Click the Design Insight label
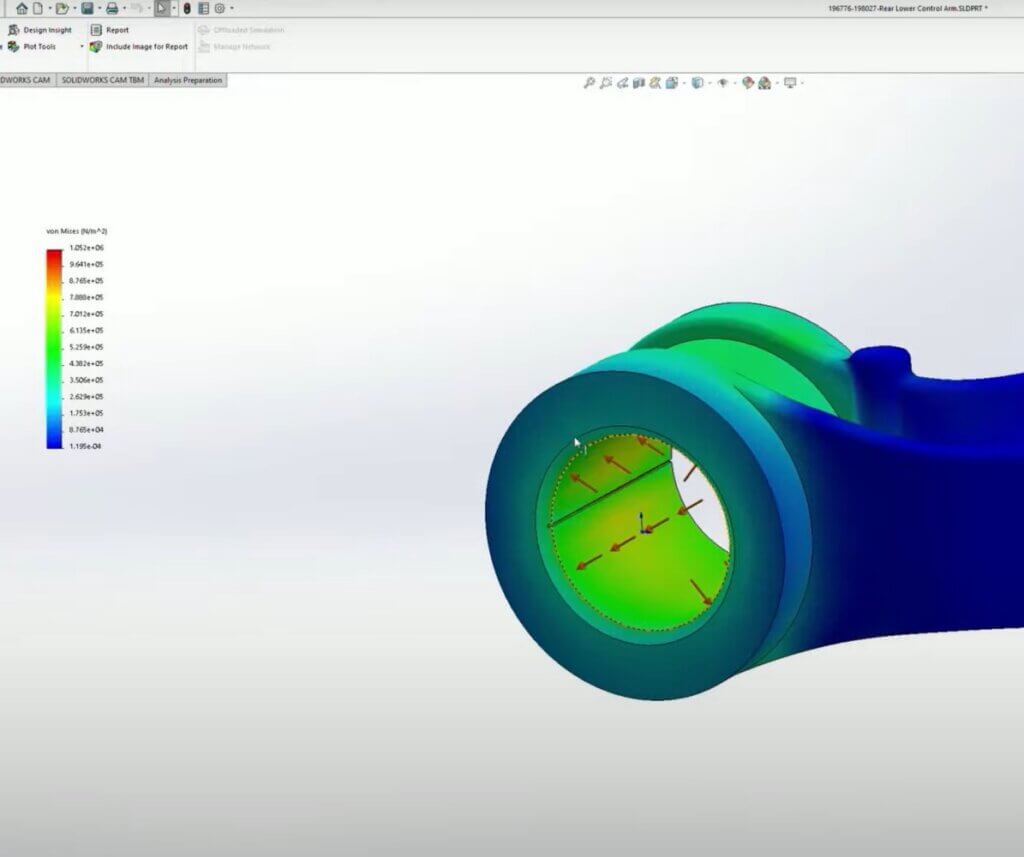This screenshot has width=1024, height=857. pyautogui.click(x=48, y=30)
